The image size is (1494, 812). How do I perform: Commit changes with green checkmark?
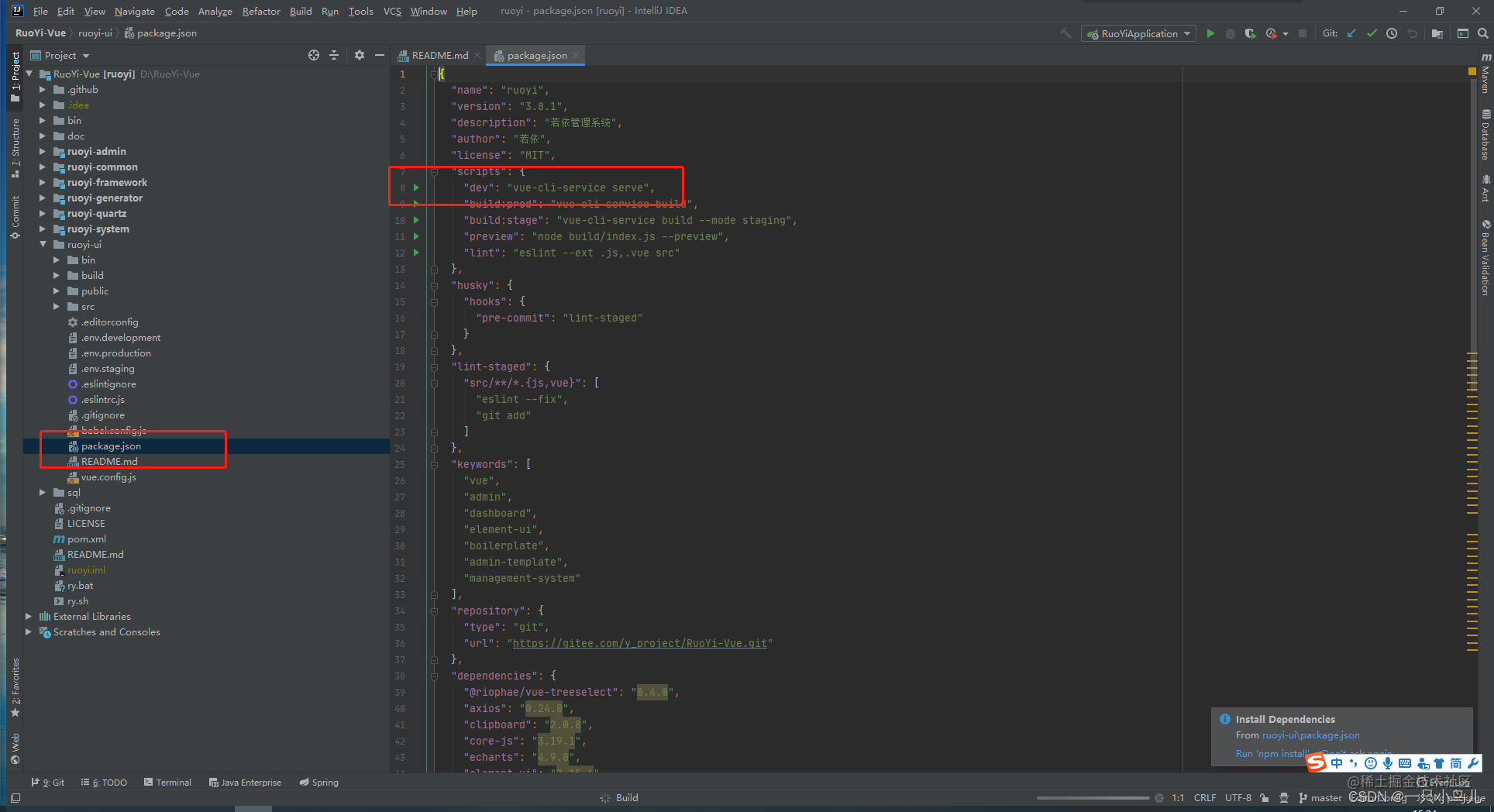(x=1372, y=33)
